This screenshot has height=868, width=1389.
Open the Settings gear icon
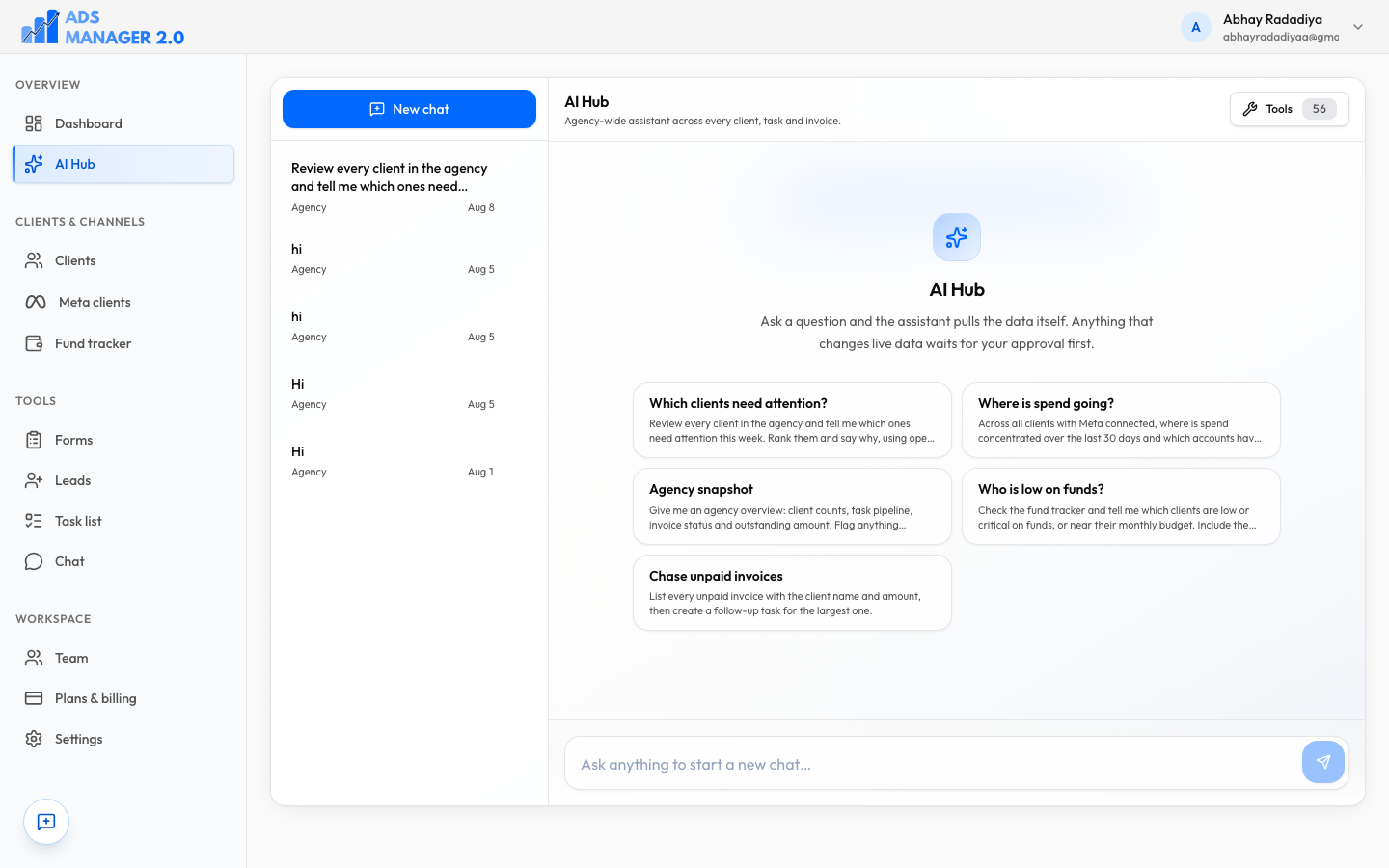tap(34, 739)
